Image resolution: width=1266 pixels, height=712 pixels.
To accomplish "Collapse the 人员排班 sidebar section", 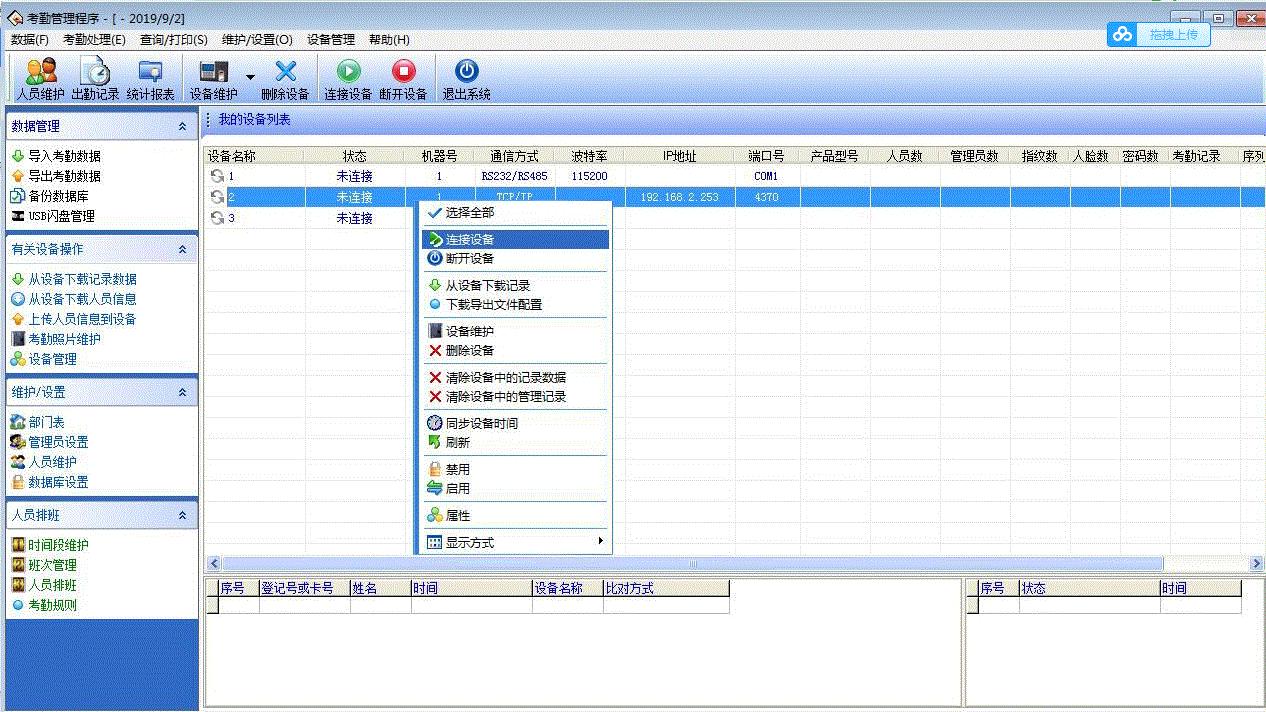I will click(182, 515).
